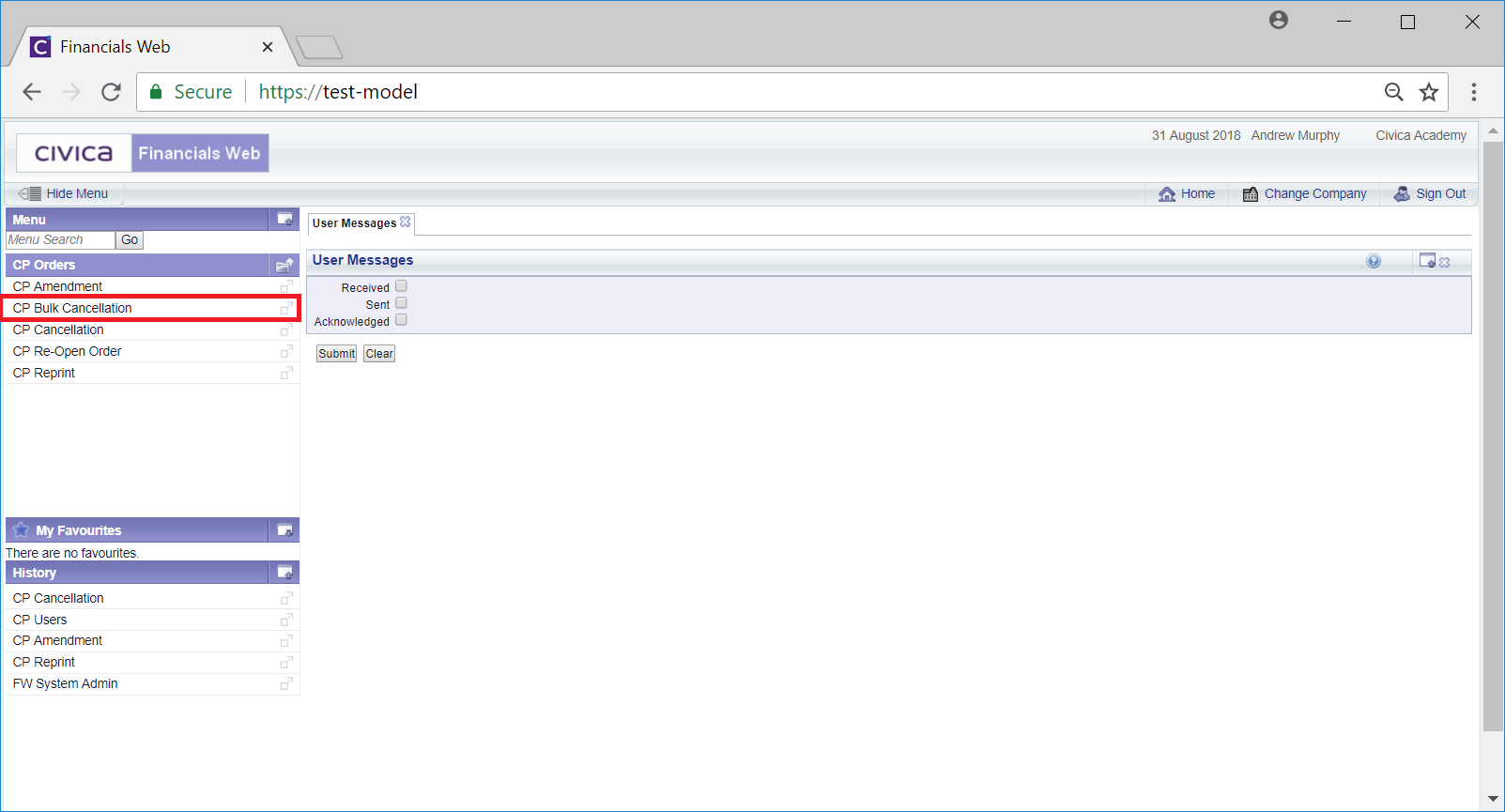Tick the Acknowledged checkbox
The image size is (1505, 812).
[x=401, y=320]
